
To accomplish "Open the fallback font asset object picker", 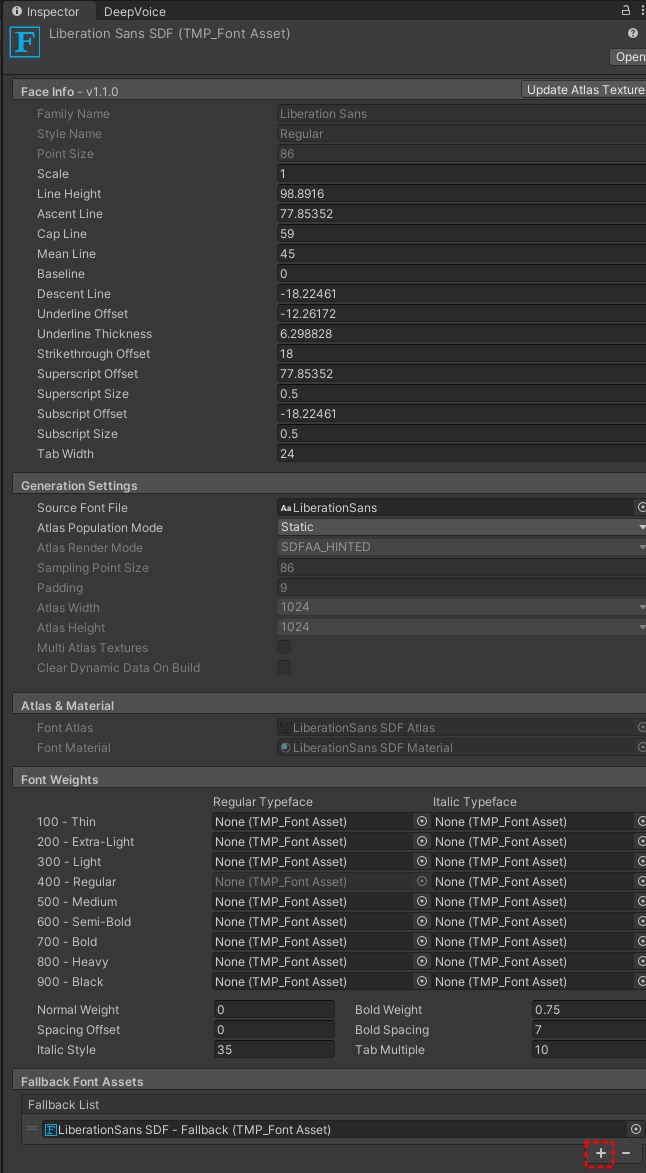I will pos(636,1130).
